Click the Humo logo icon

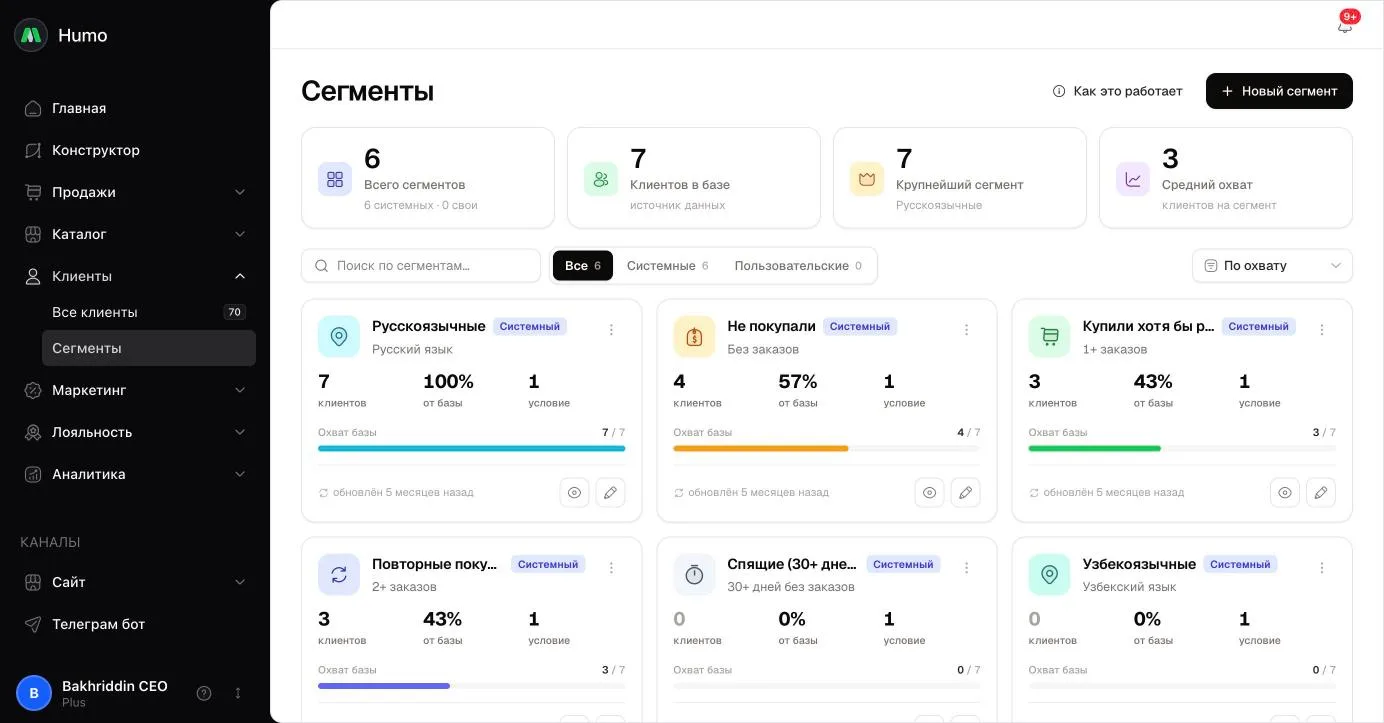coord(31,35)
